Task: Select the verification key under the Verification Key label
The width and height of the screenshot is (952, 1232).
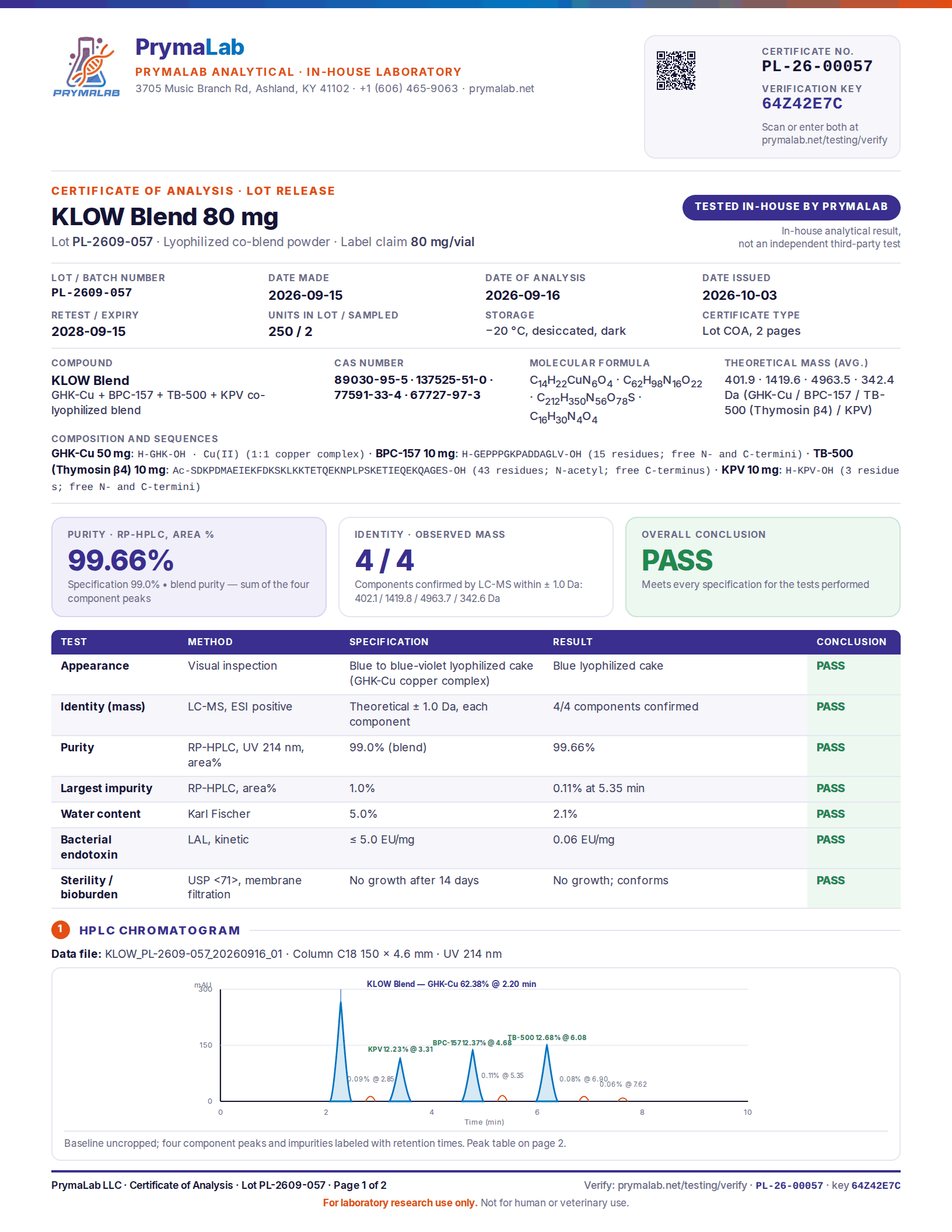Action: 802,104
